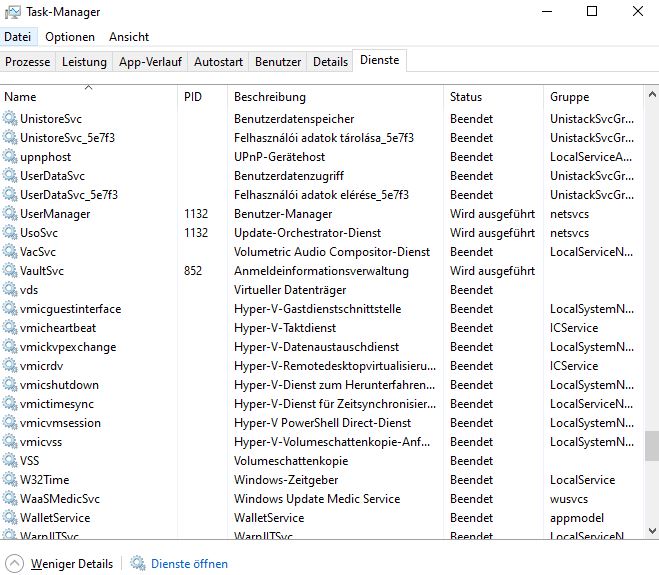The width and height of the screenshot is (659, 575).
Task: Click the gear icon beside Dienste öffnen
Action: tap(137, 563)
